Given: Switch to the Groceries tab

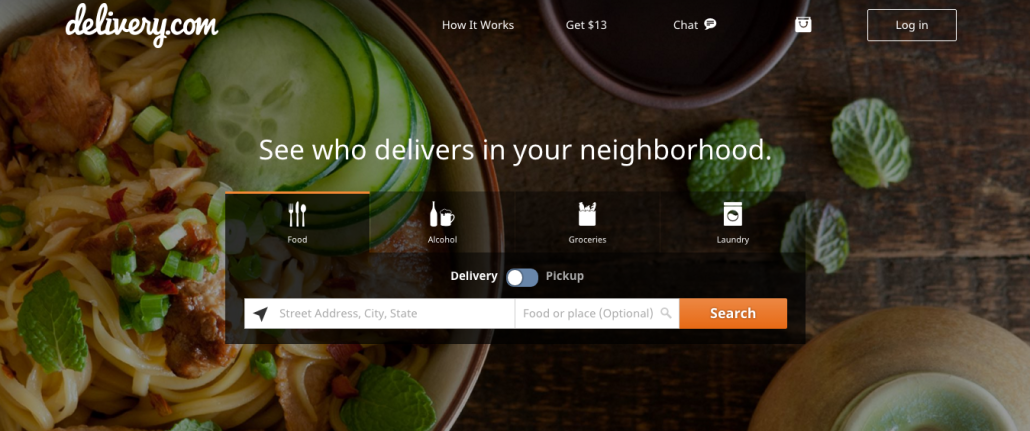Looking at the screenshot, I should click(x=587, y=222).
